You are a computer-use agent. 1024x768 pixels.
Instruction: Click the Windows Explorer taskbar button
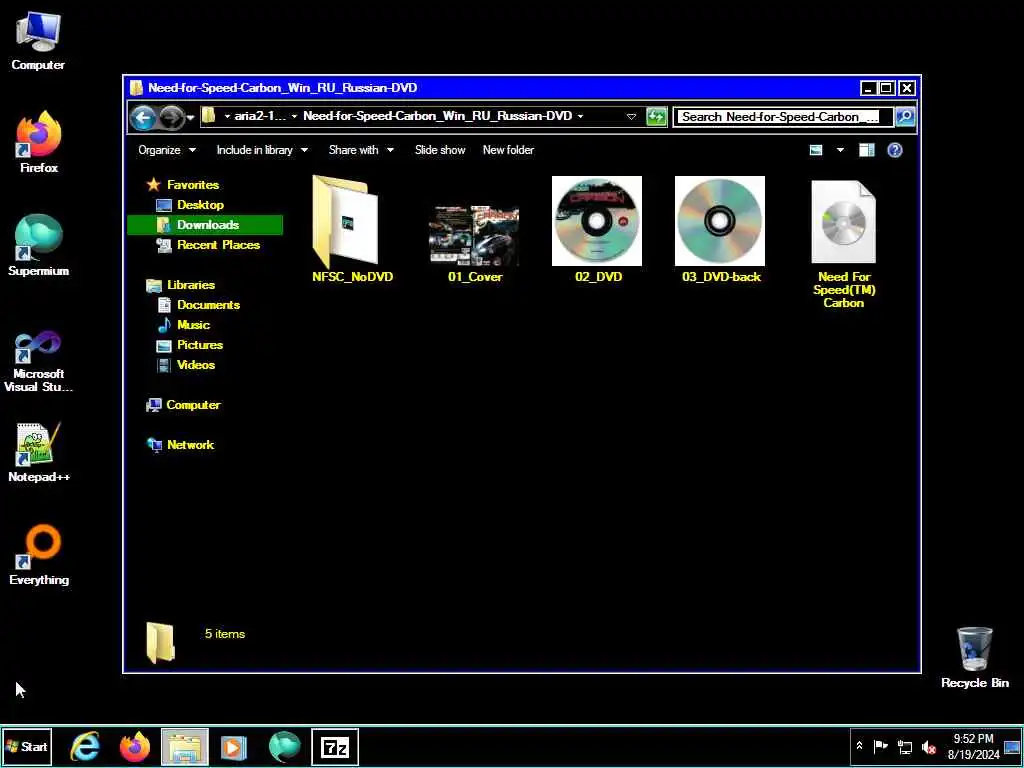[x=185, y=746]
